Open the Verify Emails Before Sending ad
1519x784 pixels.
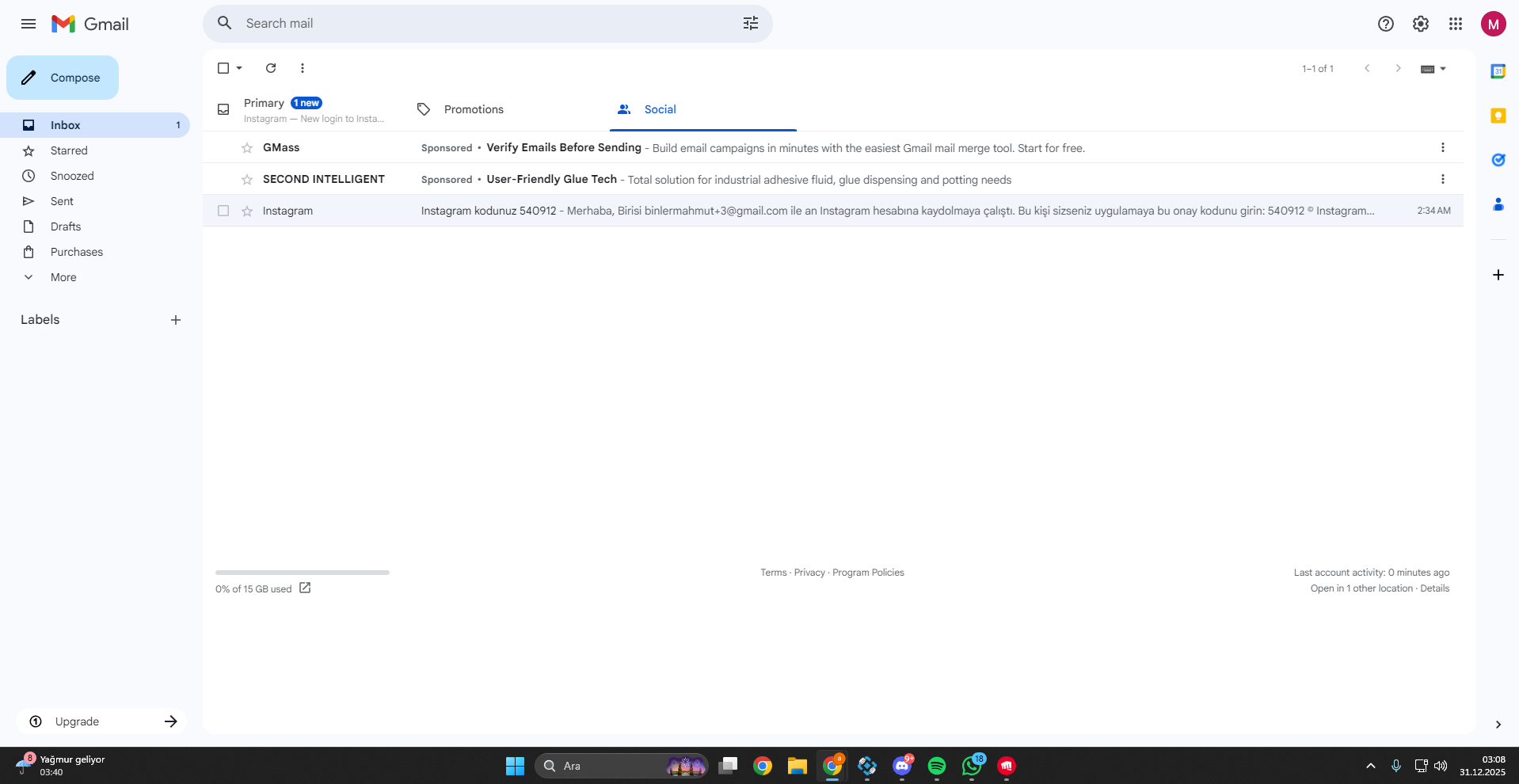833,147
